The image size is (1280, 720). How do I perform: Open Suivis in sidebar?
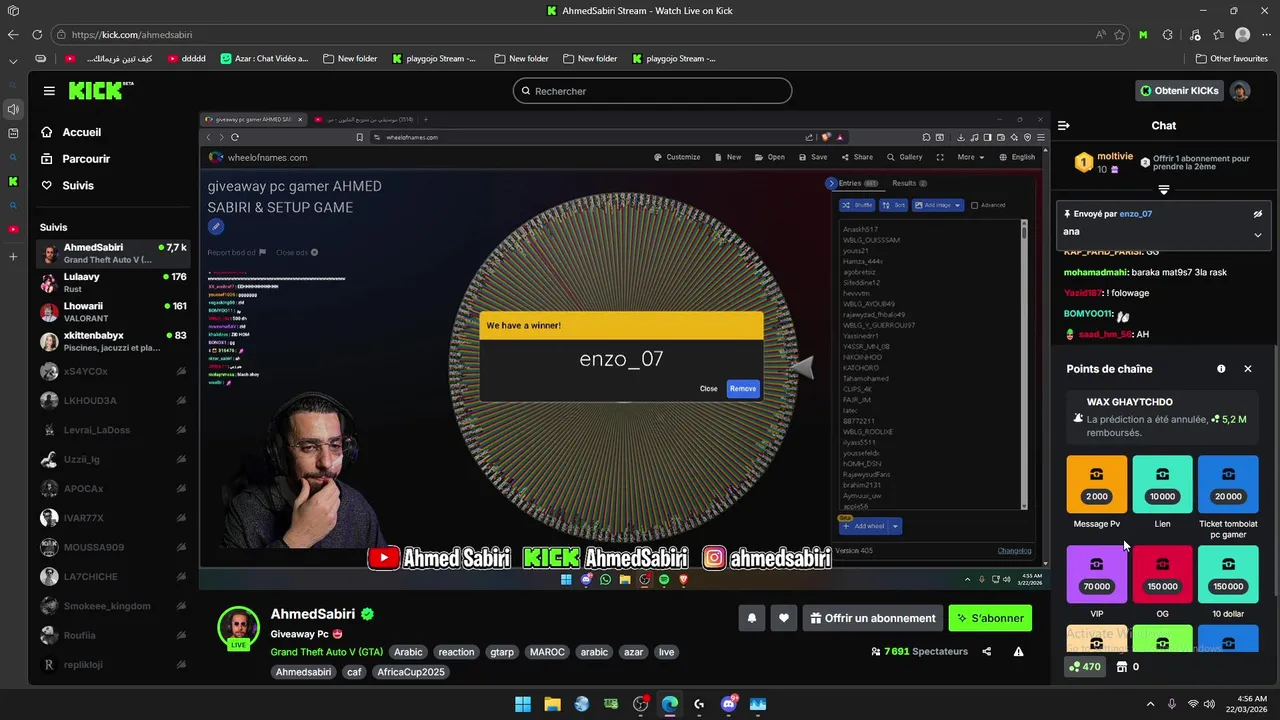click(x=78, y=186)
